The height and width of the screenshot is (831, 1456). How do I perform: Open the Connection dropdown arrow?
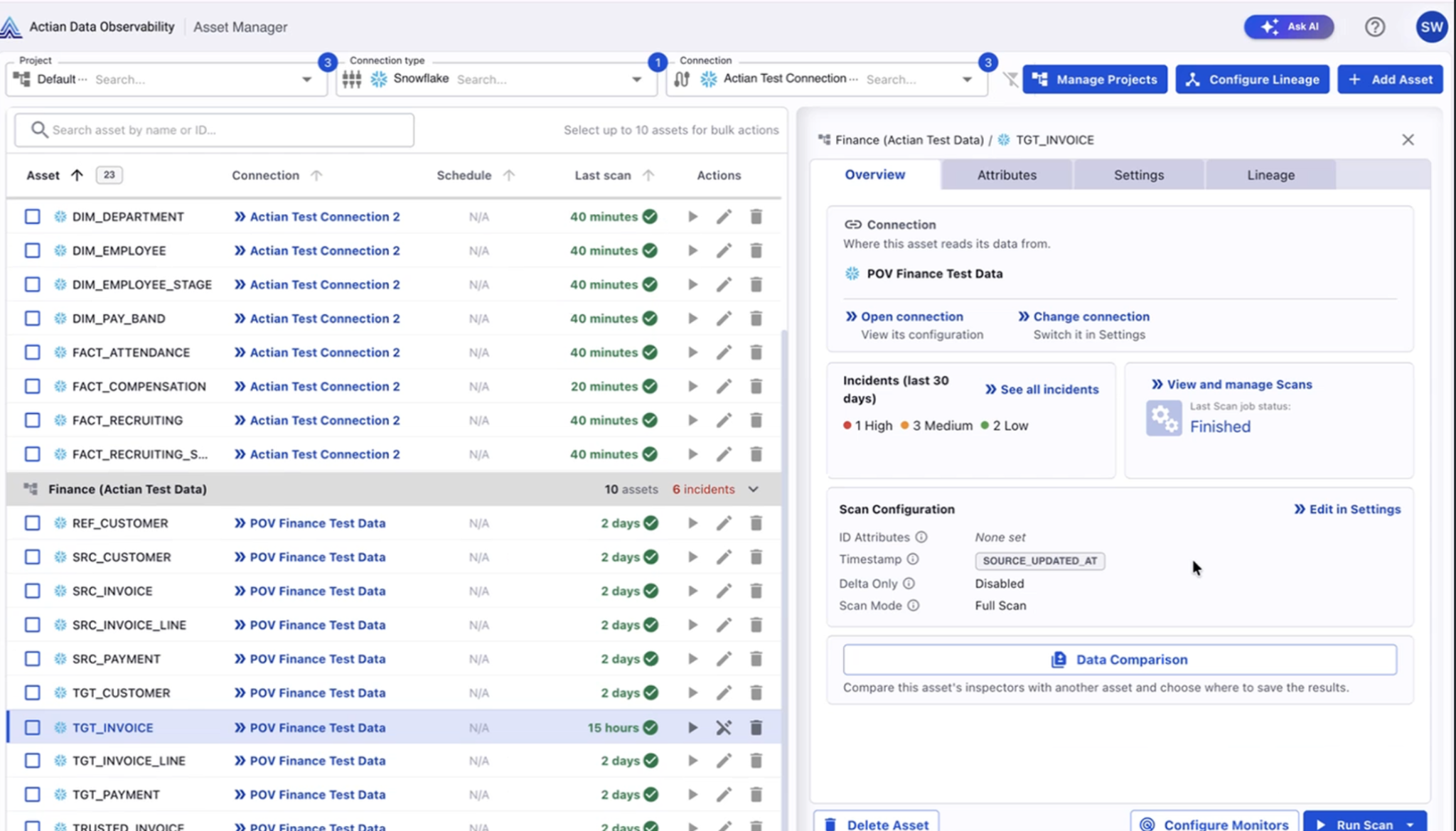click(967, 80)
